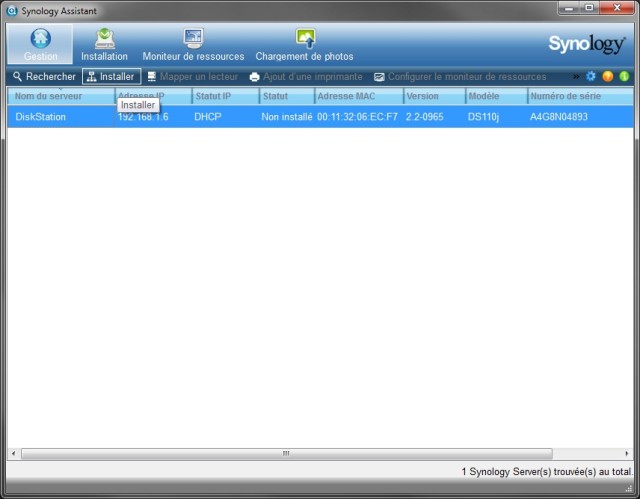
Task: Click Ajout d'une imprimante
Action: (306, 77)
